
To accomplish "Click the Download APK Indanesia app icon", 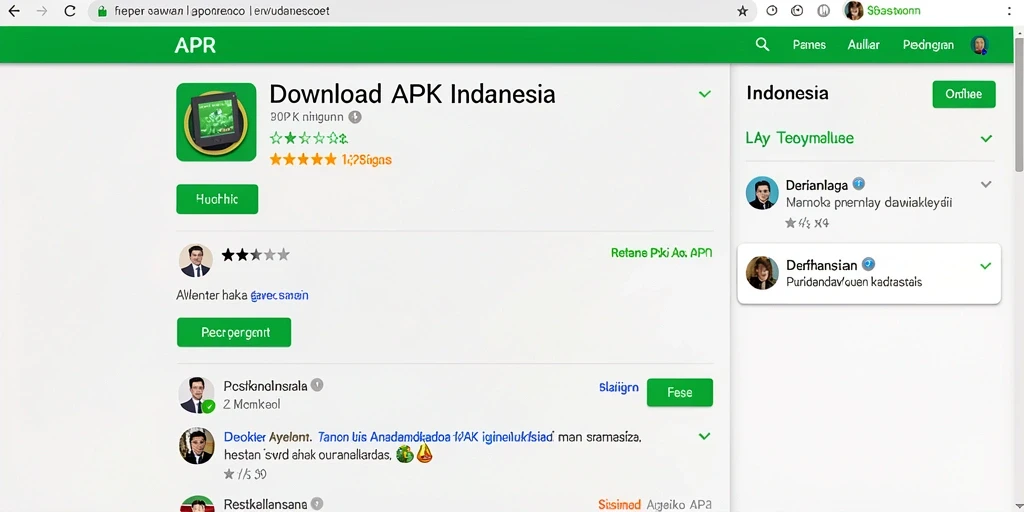I will (216, 122).
